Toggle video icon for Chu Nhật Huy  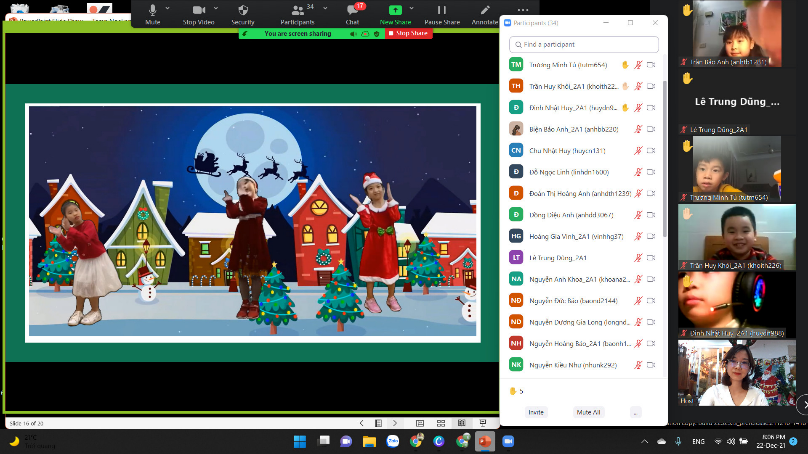[x=651, y=150]
